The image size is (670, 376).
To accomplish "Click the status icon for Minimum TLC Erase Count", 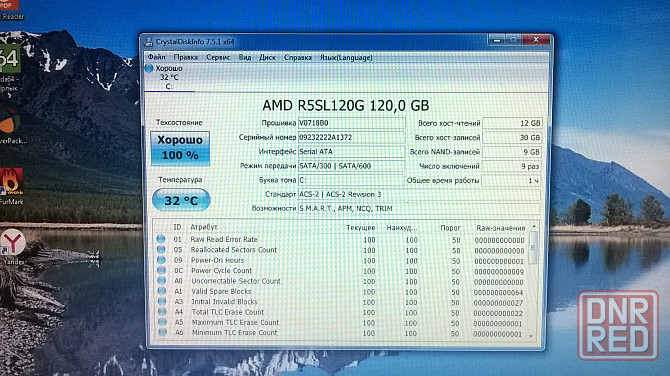I will coord(162,332).
